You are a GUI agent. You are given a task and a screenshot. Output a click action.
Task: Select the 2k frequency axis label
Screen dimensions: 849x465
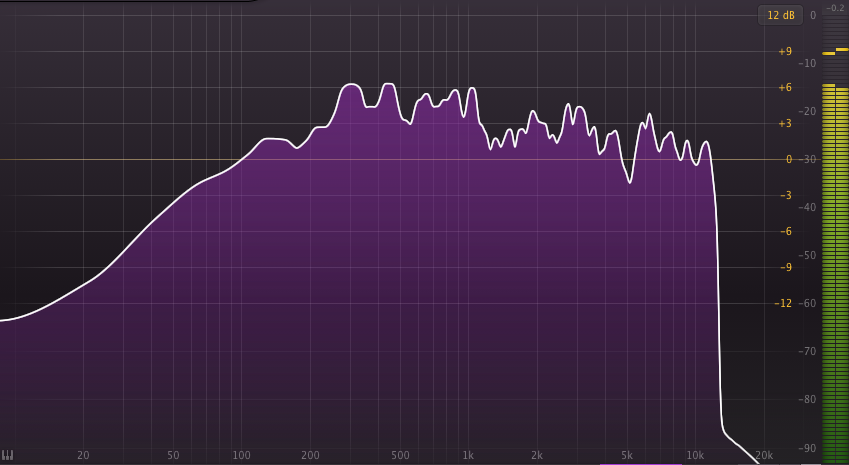click(x=537, y=455)
